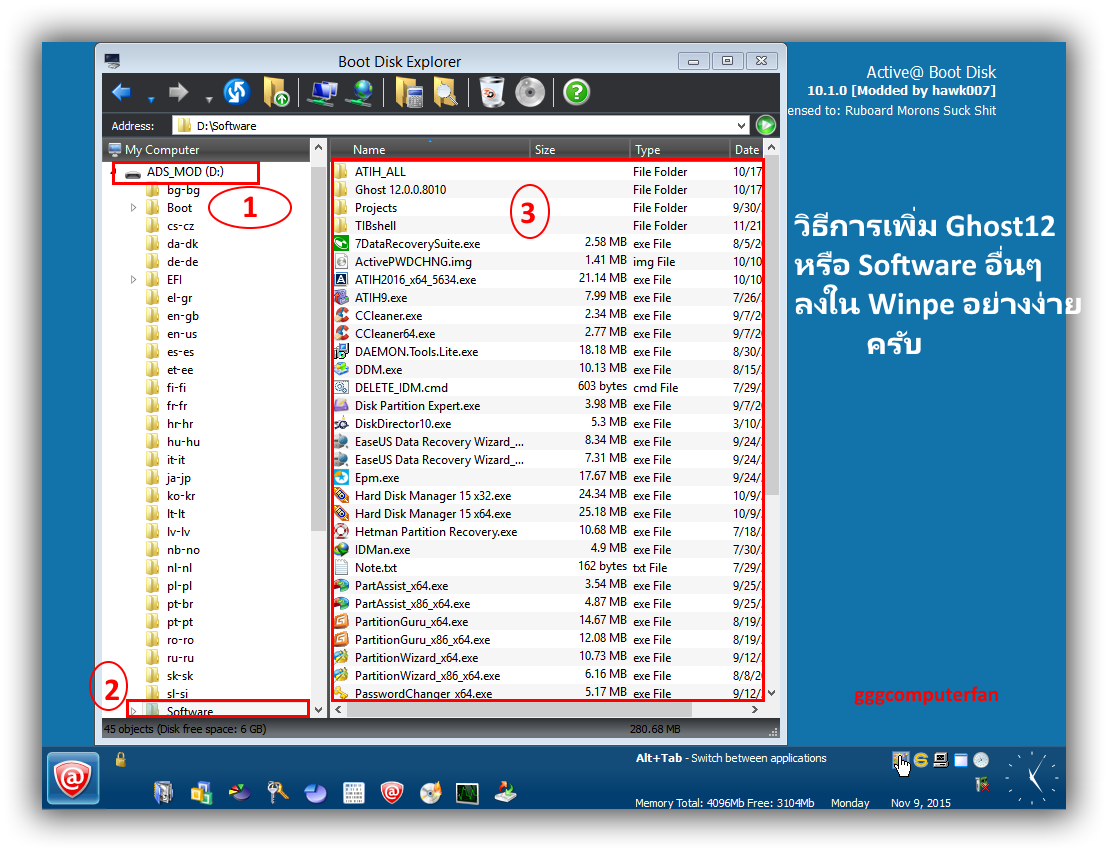Map a network drive icon

point(323,93)
